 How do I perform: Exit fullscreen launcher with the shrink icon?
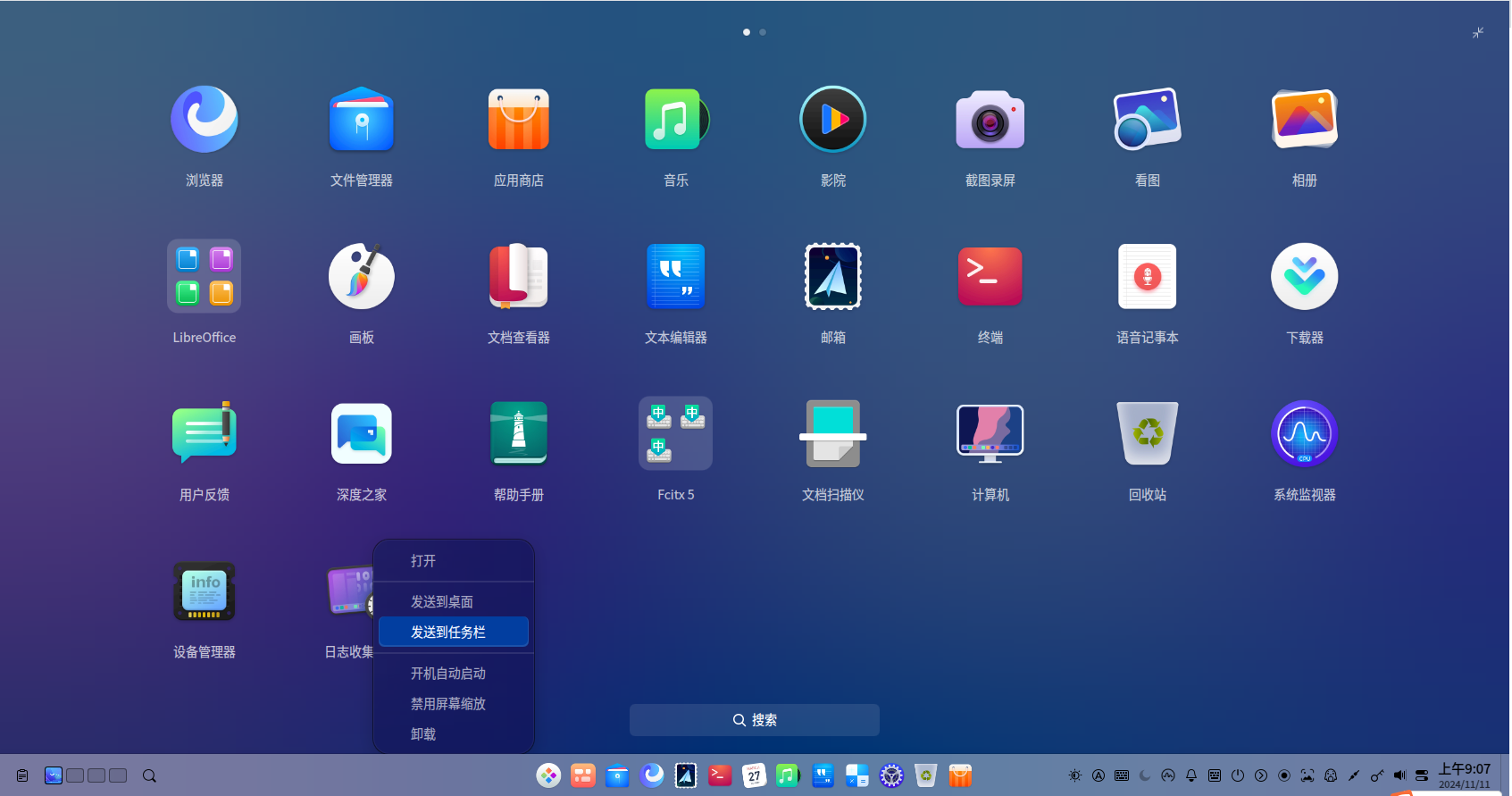coord(1478,33)
